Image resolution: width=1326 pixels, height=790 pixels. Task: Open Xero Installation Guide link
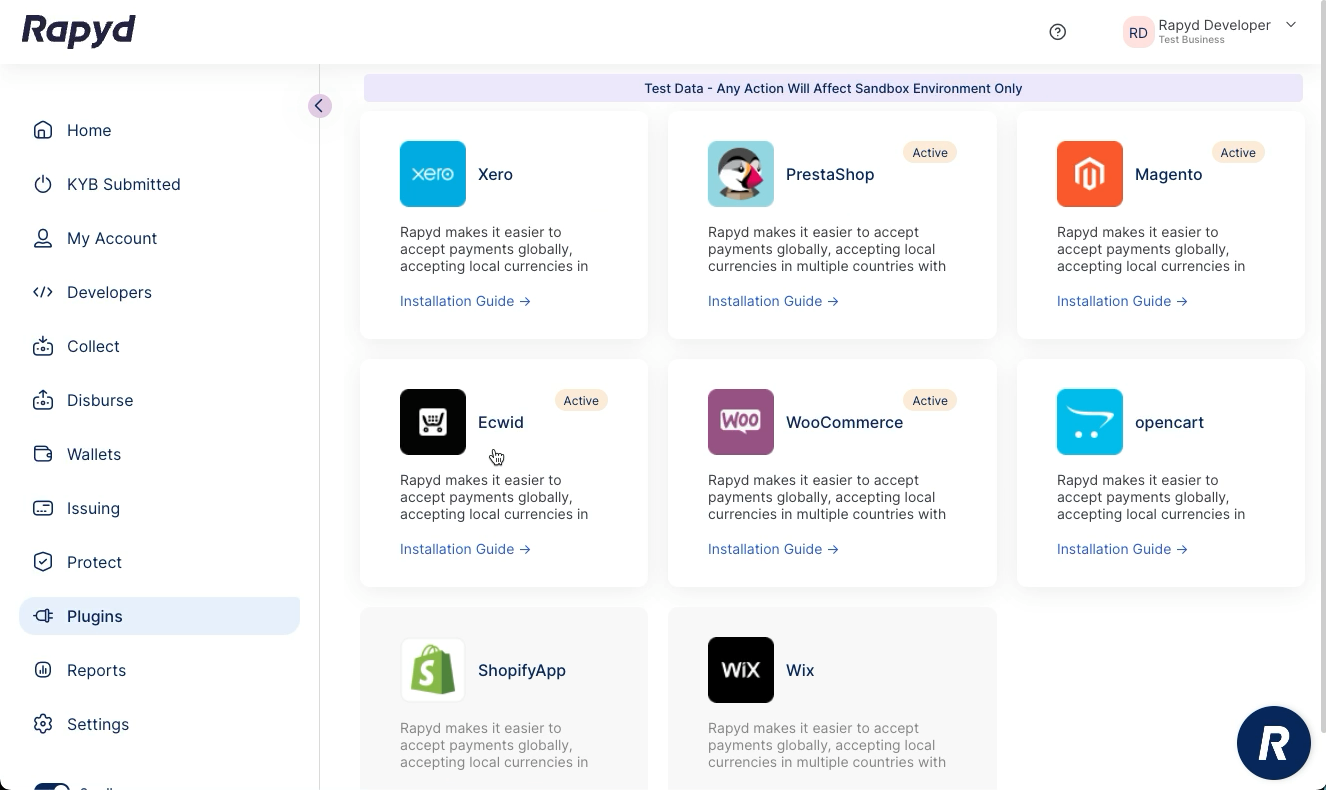tap(465, 301)
